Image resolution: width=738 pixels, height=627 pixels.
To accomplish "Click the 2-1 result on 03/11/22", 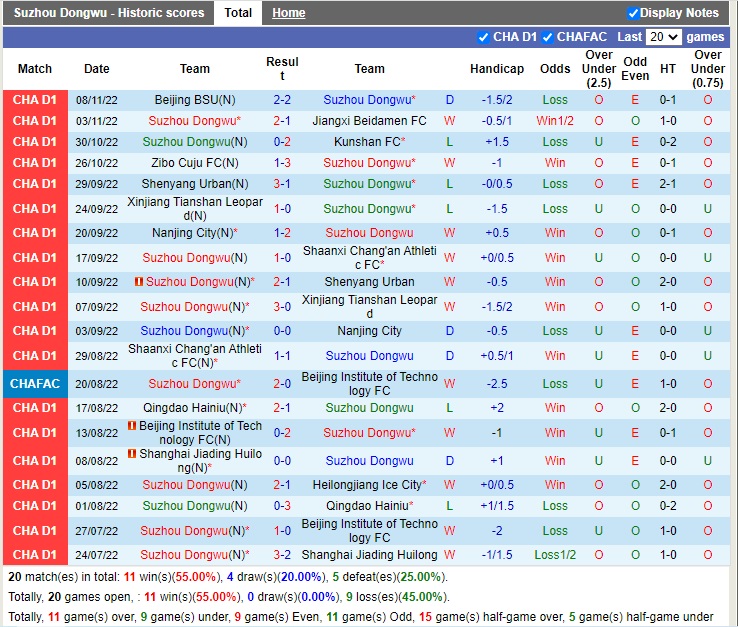I will pos(282,121).
